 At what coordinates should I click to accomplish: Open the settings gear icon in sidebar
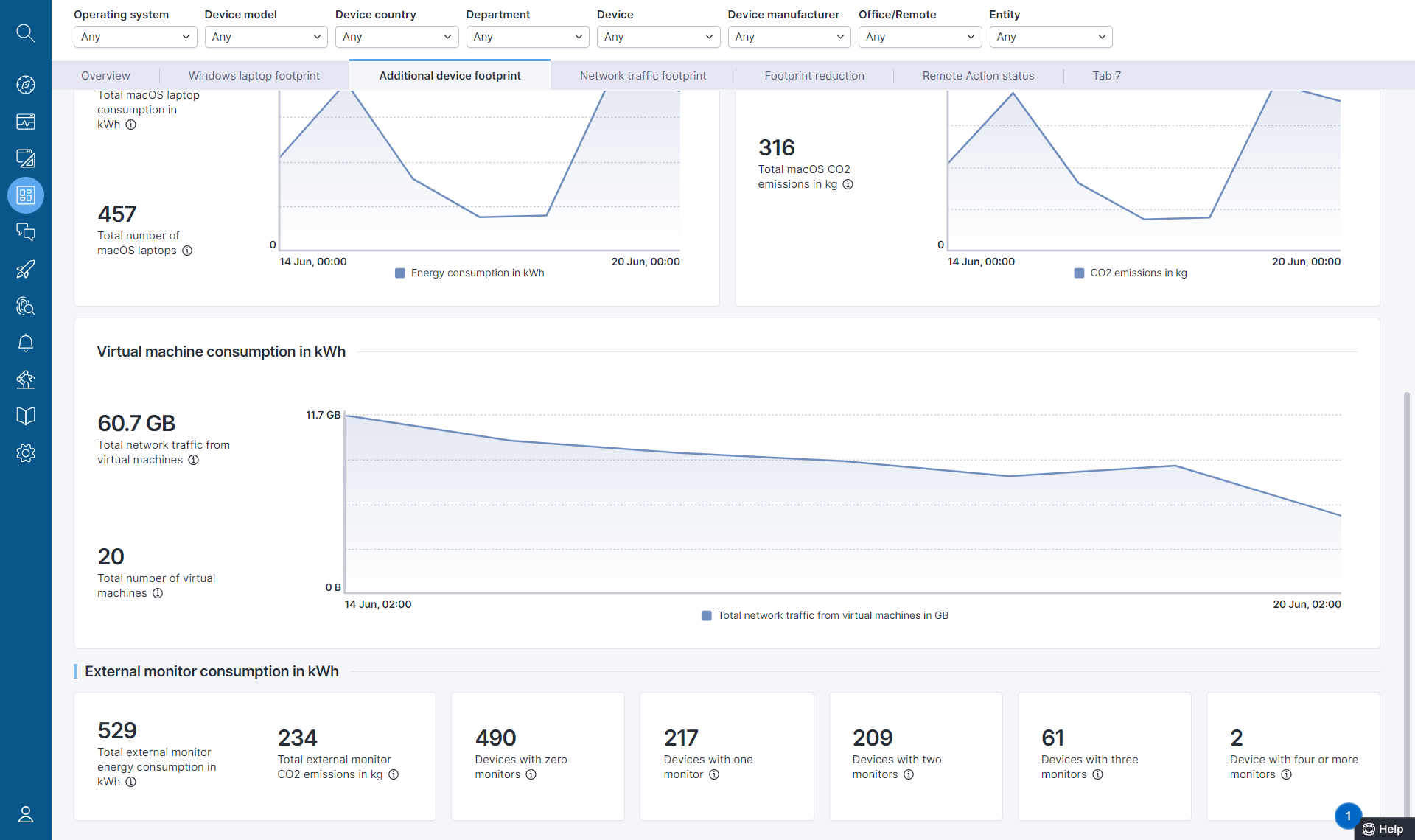click(25, 453)
